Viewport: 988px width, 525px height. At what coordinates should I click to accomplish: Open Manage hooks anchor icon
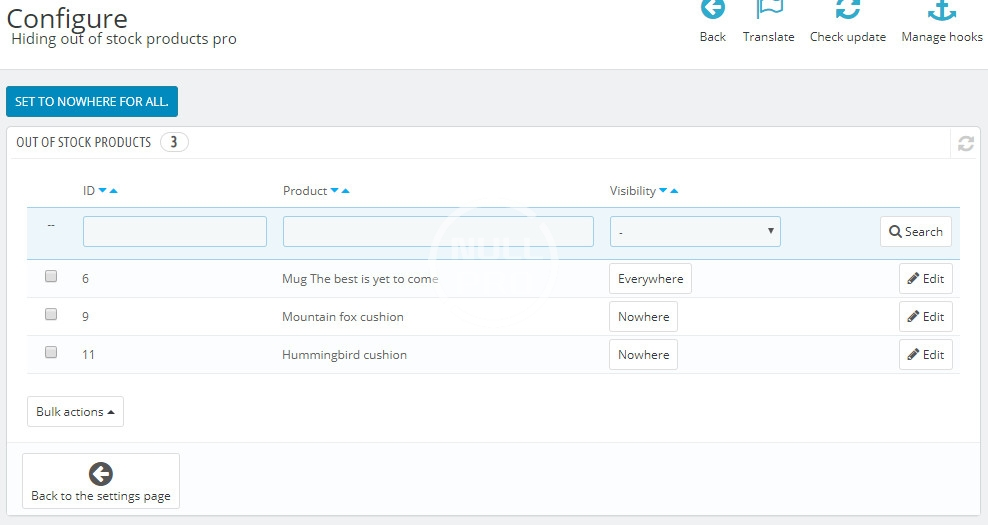[941, 11]
